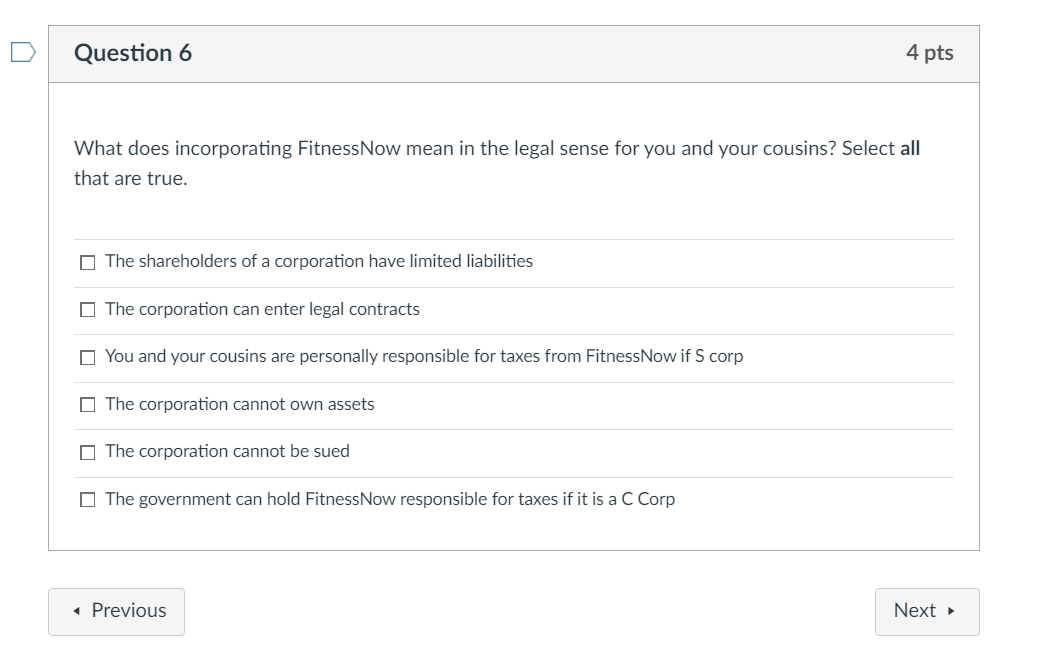Image resolution: width=1040 pixels, height=653 pixels.
Task: Click the answer text mentioning S corp
Action: pyautogui.click(x=424, y=356)
